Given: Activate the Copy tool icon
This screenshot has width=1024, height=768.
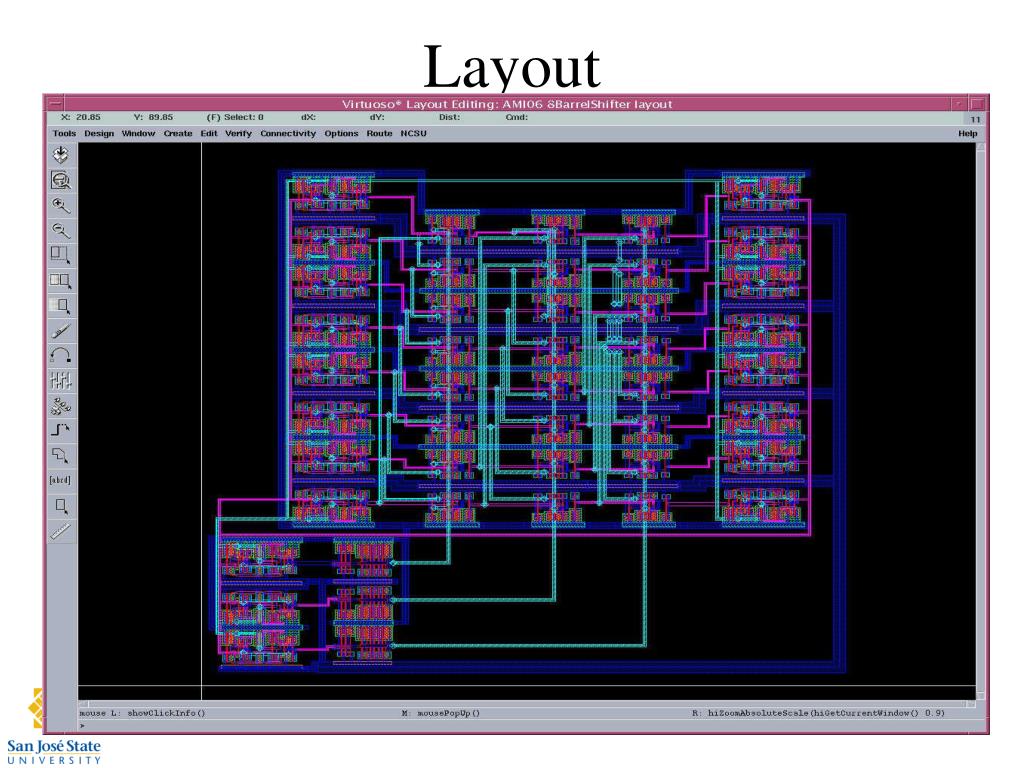Looking at the screenshot, I should point(61,280).
